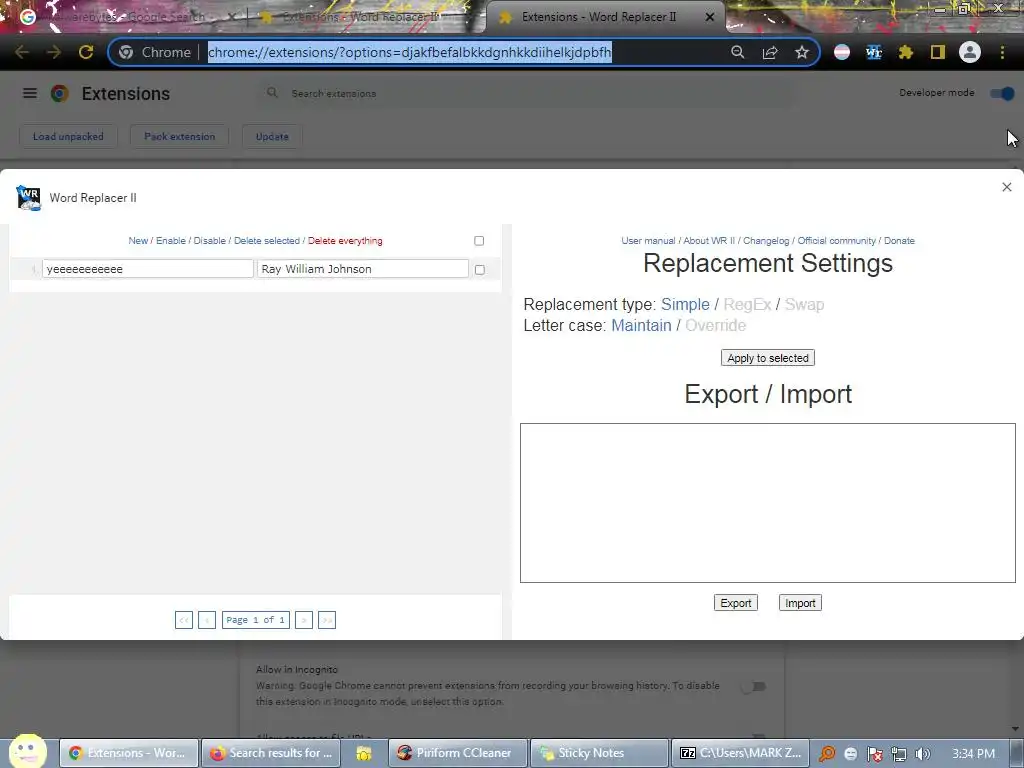
Task: Click the single-arrow previous page button
Action: coord(207,620)
